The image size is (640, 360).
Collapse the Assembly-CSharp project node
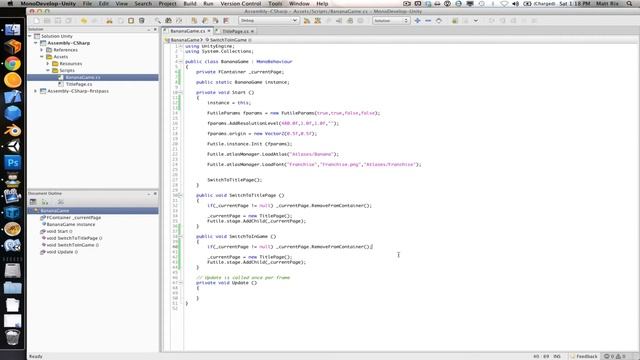pos(36,43)
